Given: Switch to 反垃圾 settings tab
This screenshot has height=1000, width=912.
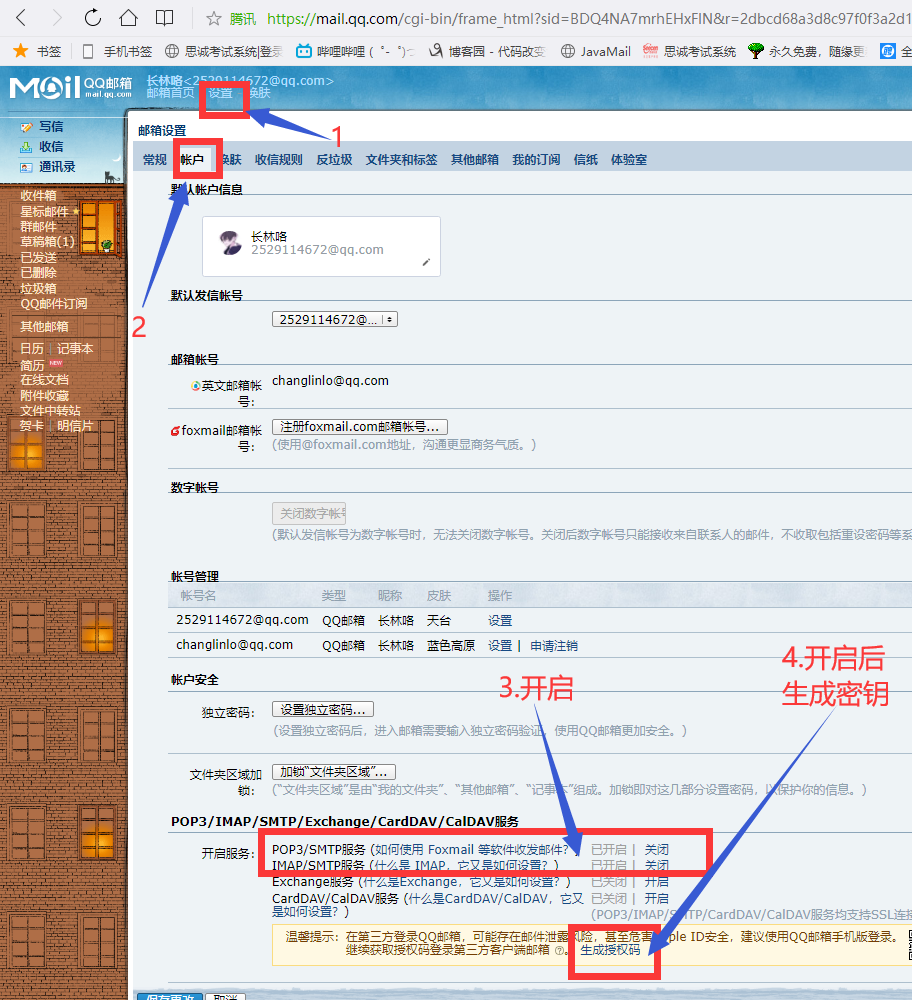Looking at the screenshot, I should (334, 159).
